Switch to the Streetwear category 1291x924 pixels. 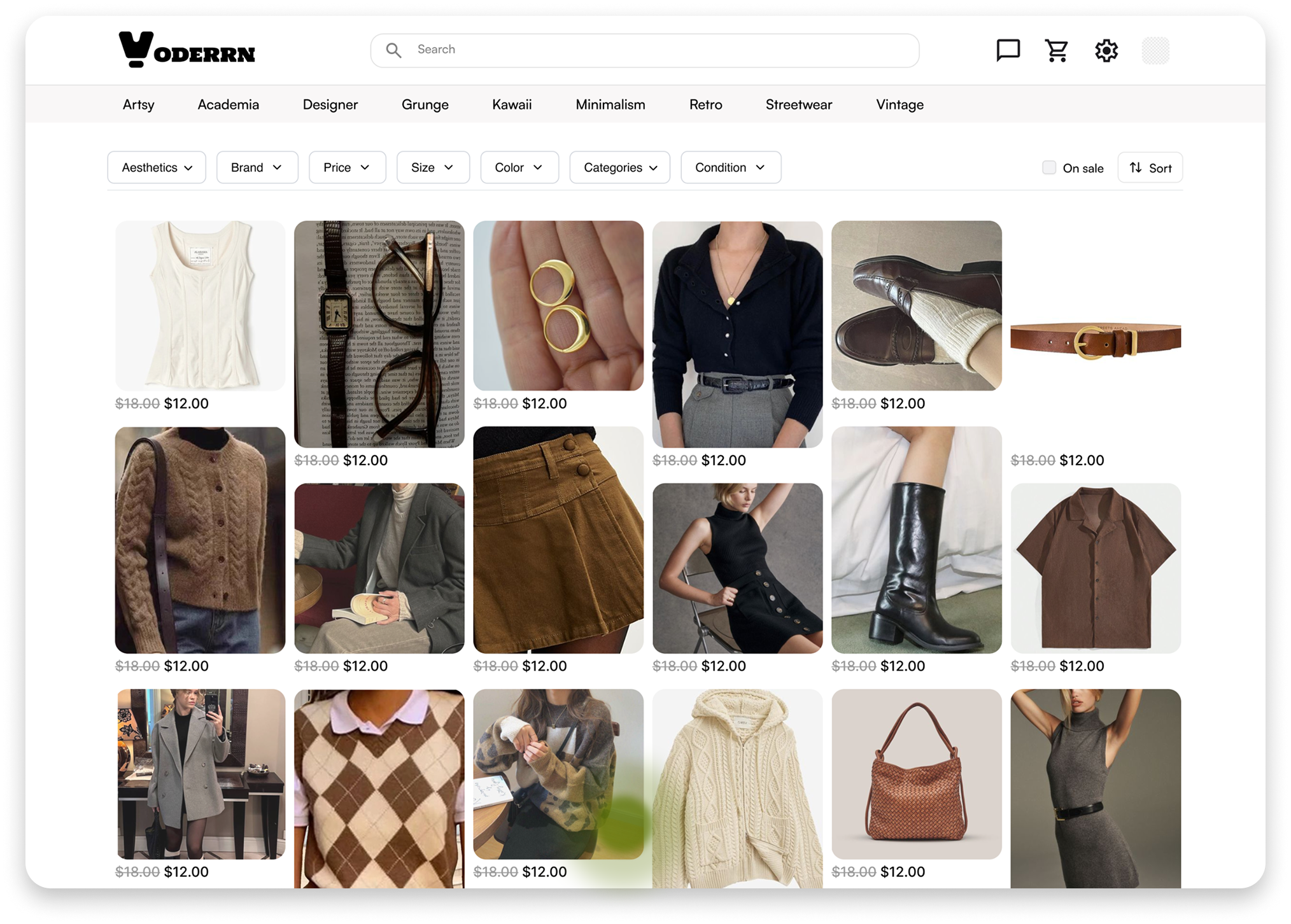point(798,104)
